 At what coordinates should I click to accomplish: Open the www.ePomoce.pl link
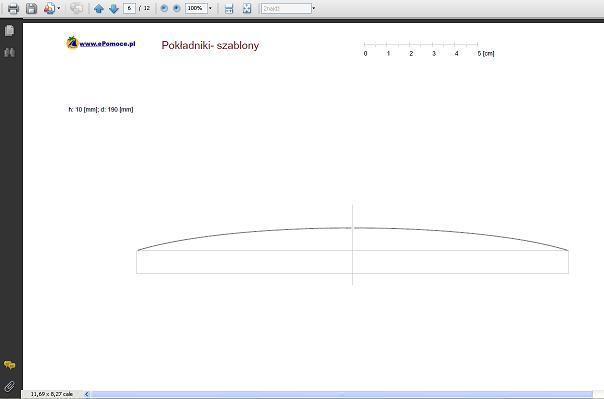[107, 44]
